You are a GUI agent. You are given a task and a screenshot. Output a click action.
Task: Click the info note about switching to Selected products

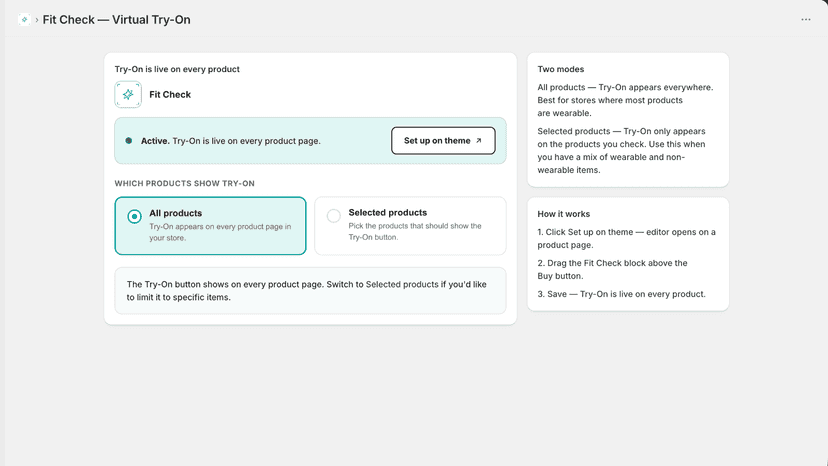click(310, 291)
